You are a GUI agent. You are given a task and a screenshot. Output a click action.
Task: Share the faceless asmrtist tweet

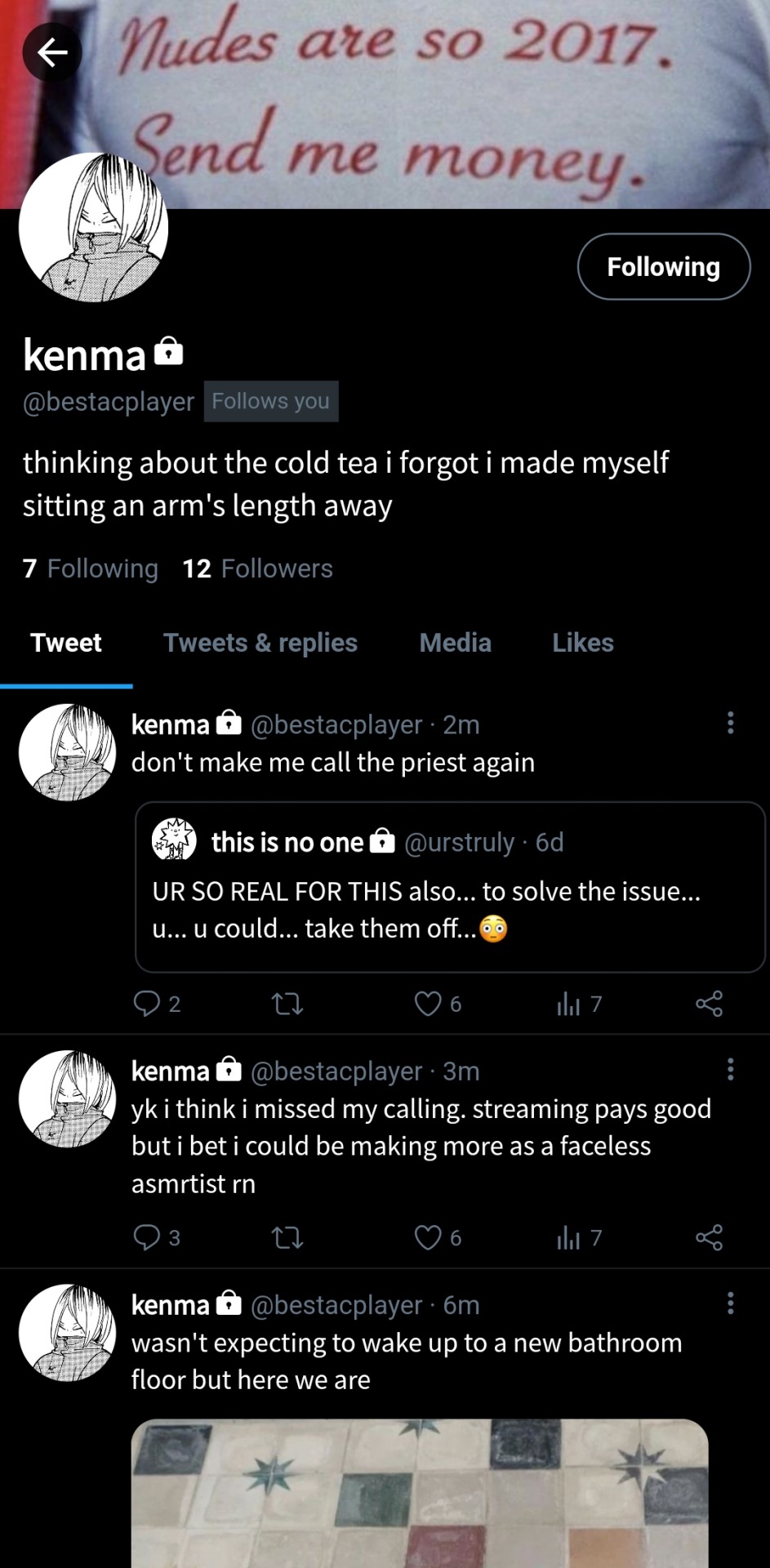coord(709,1237)
